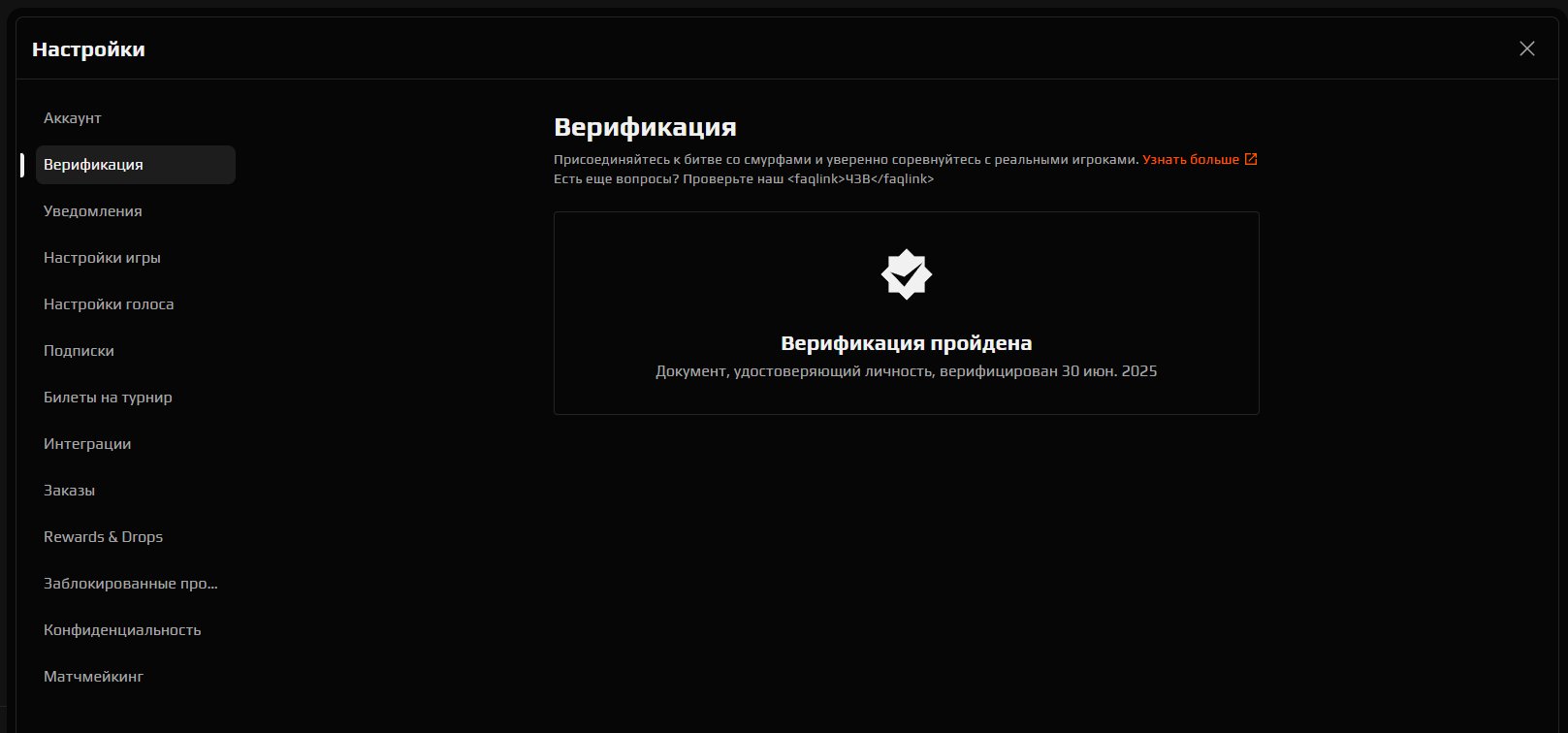Viewport: 1568px width, 733px height.
Task: Close the Настройки dialog with the X
Action: pyautogui.click(x=1526, y=48)
